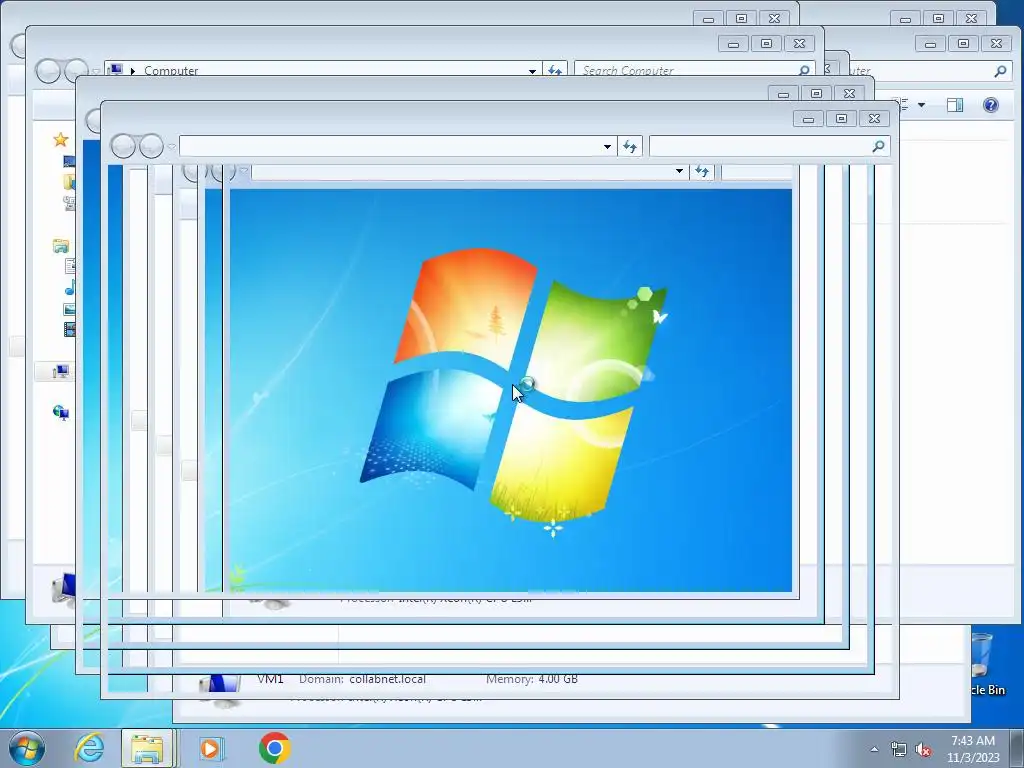
Task: Open the muted volume tray icon
Action: tap(923, 749)
